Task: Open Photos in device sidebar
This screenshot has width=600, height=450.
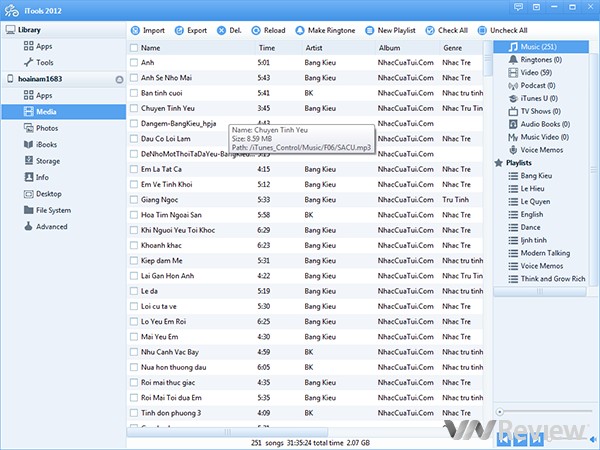Action: [41, 128]
